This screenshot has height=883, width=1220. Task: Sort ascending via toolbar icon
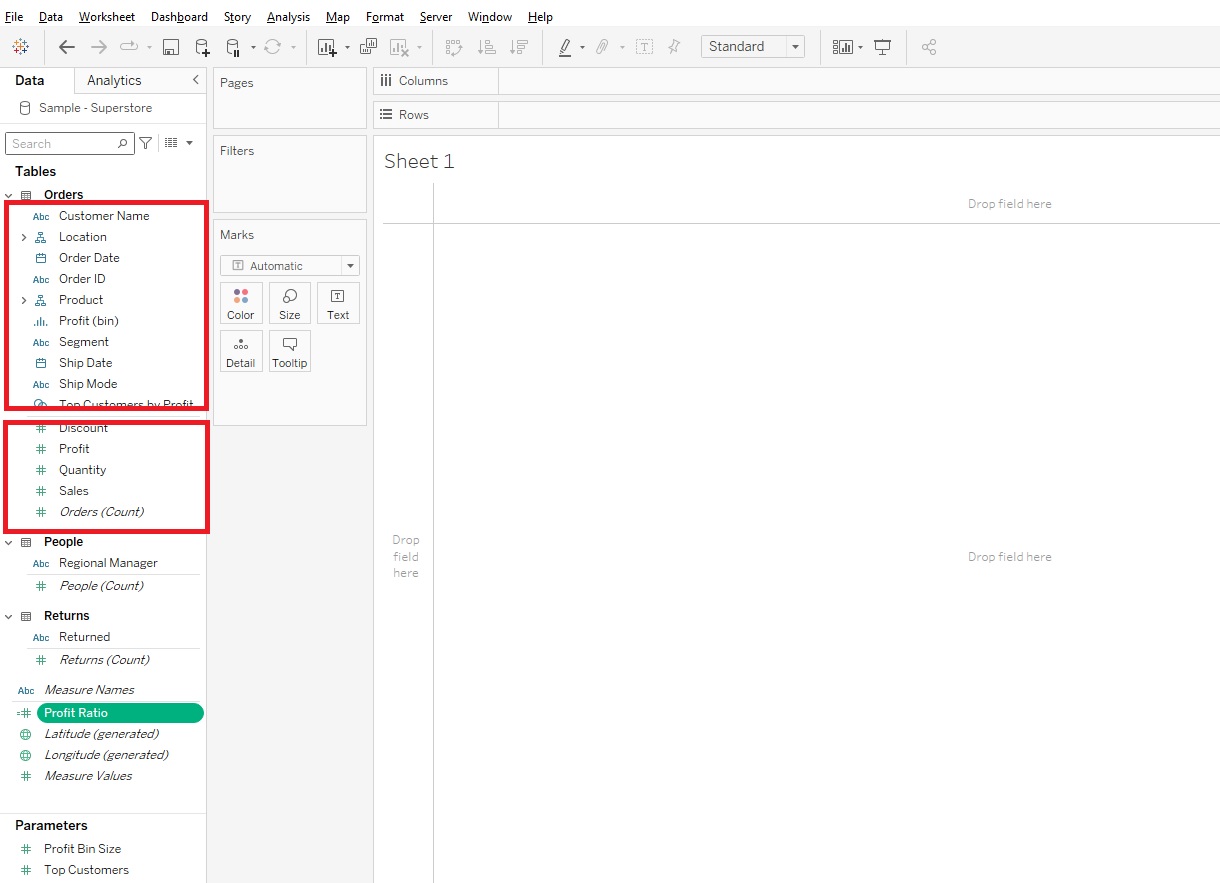[x=486, y=47]
